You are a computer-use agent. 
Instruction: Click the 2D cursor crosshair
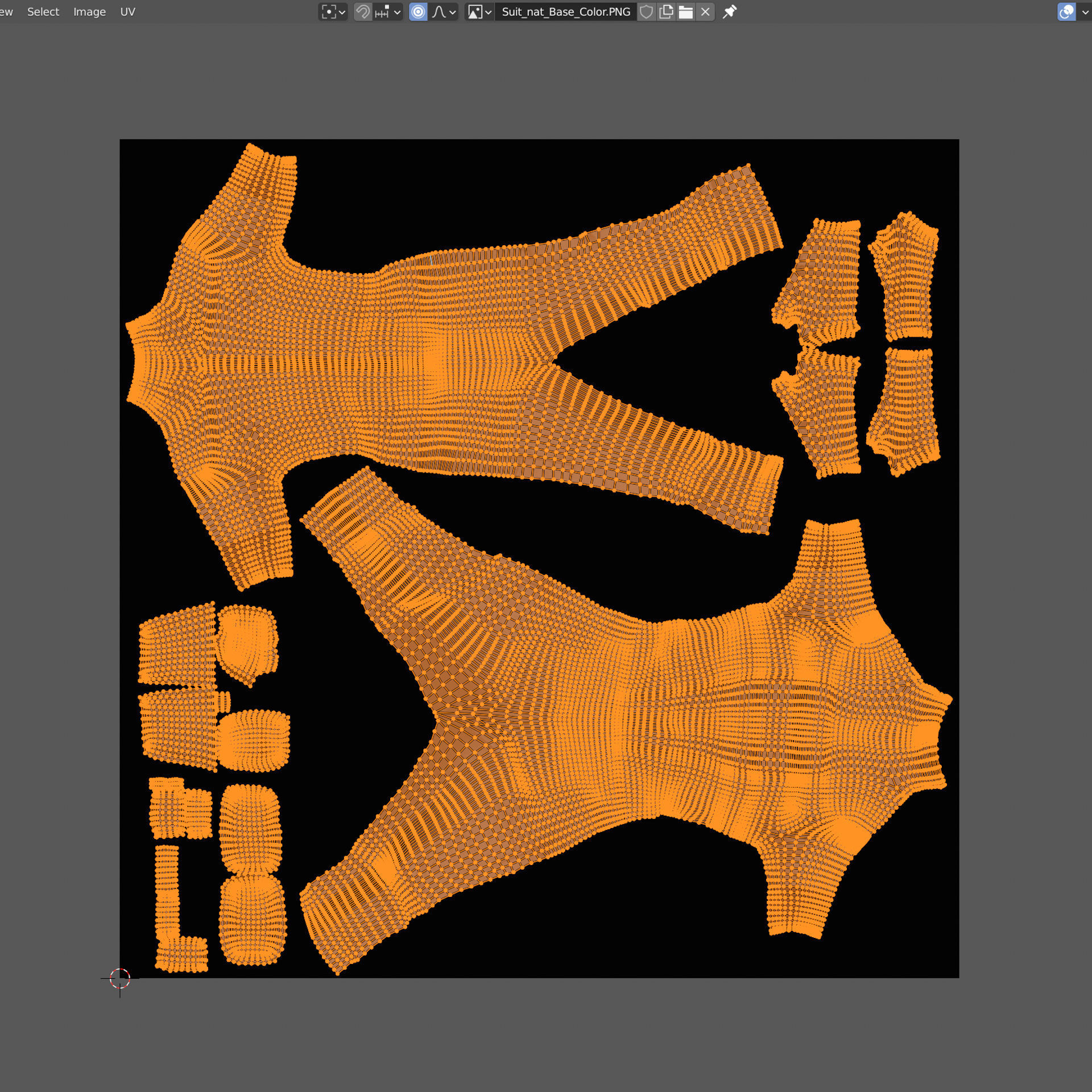tap(120, 978)
